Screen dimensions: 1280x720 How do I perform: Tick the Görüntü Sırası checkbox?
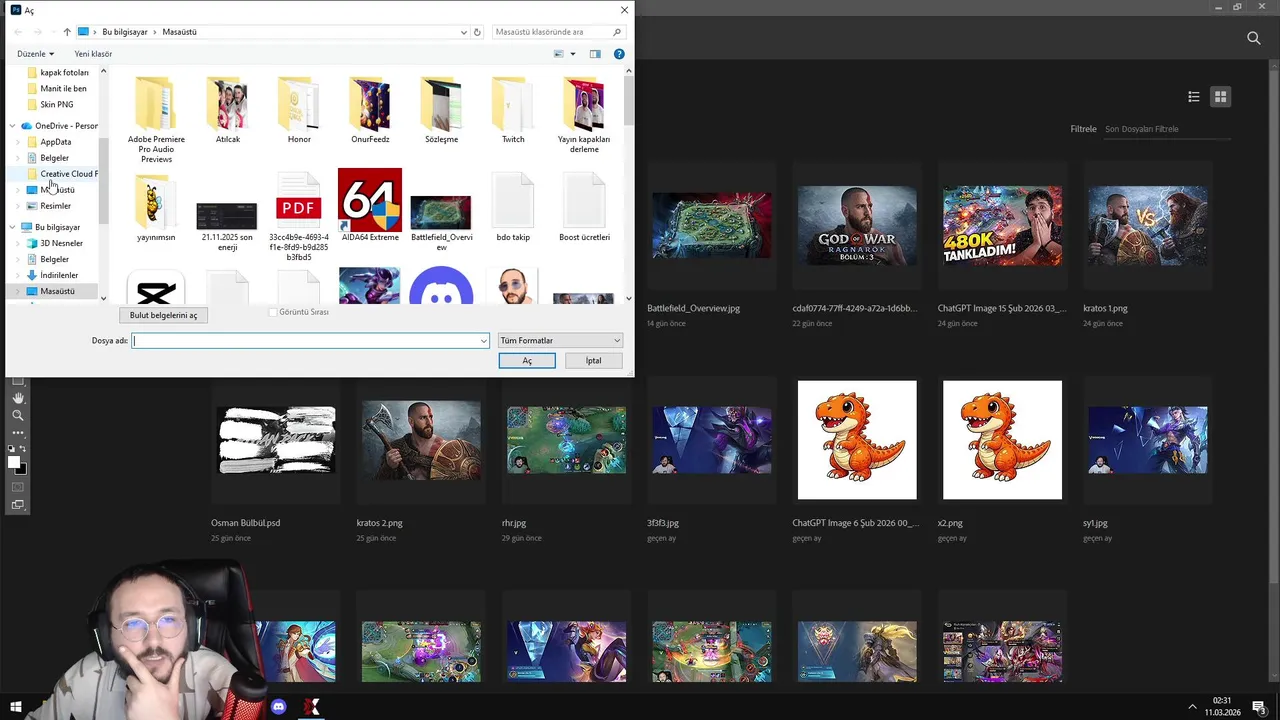pyautogui.click(x=273, y=312)
